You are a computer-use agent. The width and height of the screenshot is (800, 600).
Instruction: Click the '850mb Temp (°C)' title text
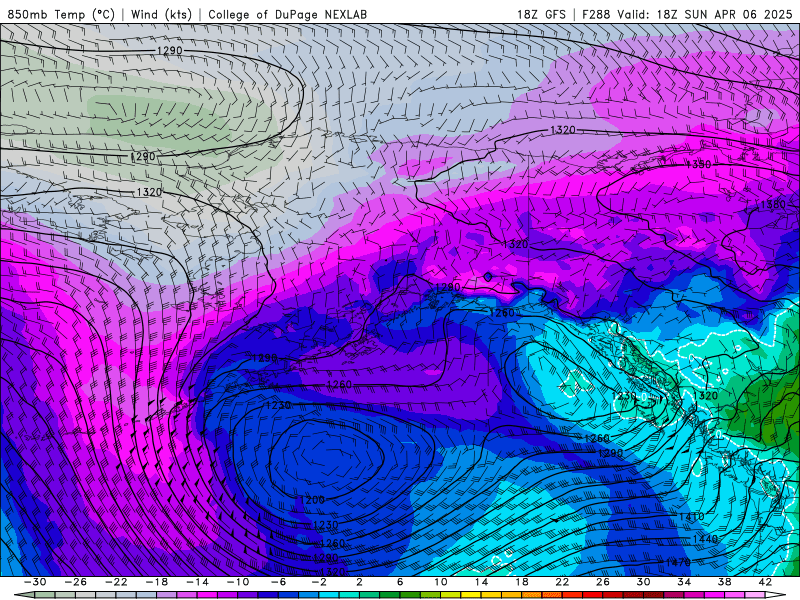pos(61,14)
